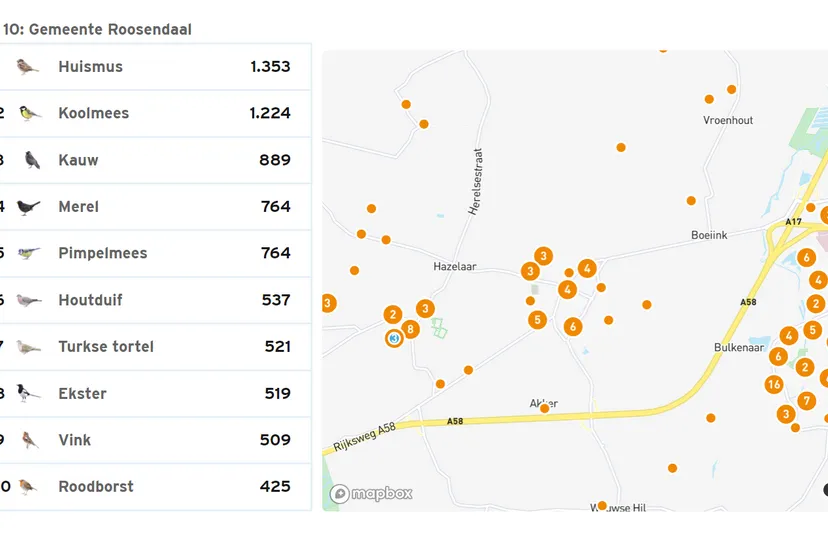Click the Koolmees bird icon
Screen dimensions: 828x552
click(x=30, y=113)
